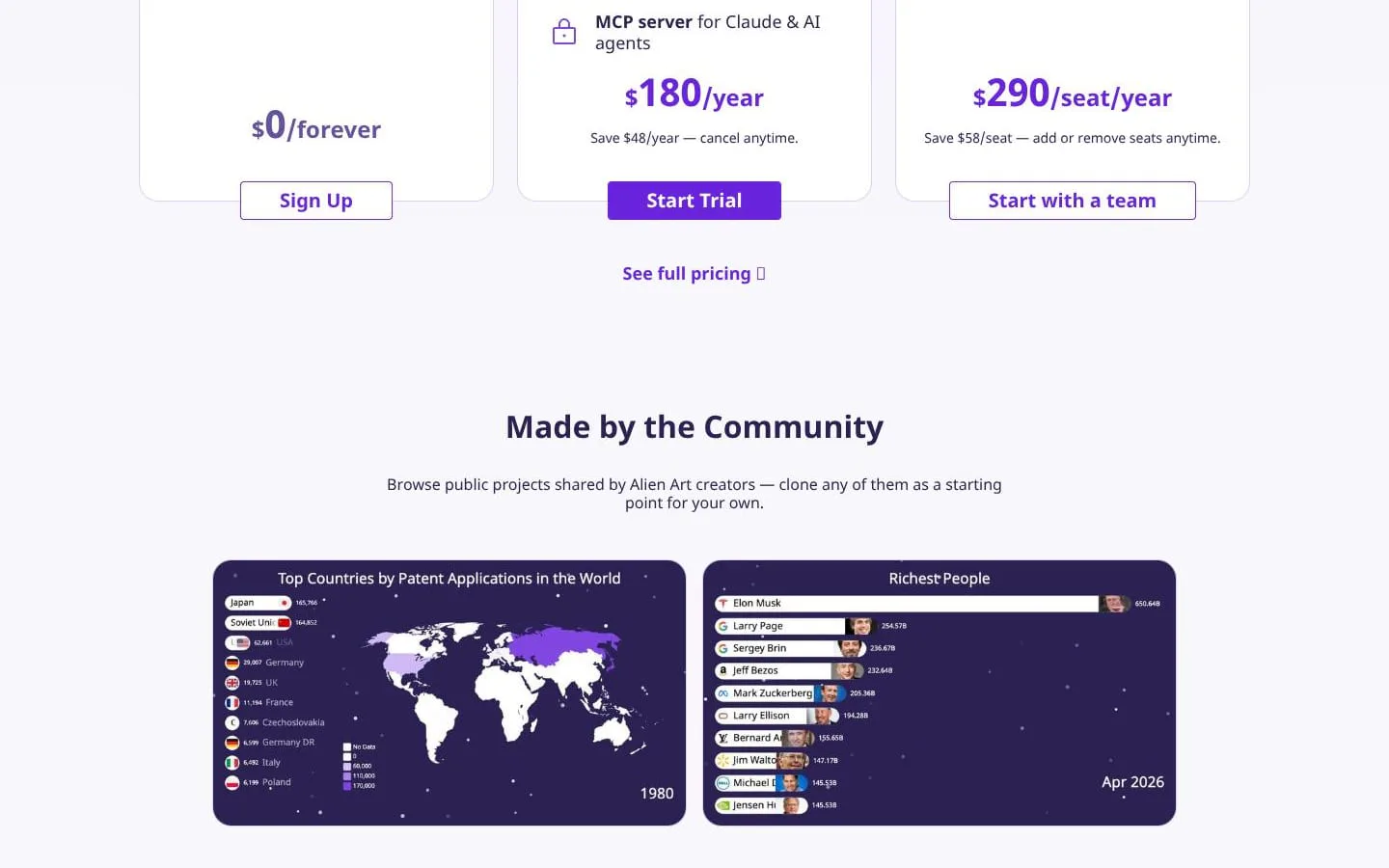Click the arrow icon after See full pricing
This screenshot has height=868, width=1389.
click(761, 274)
